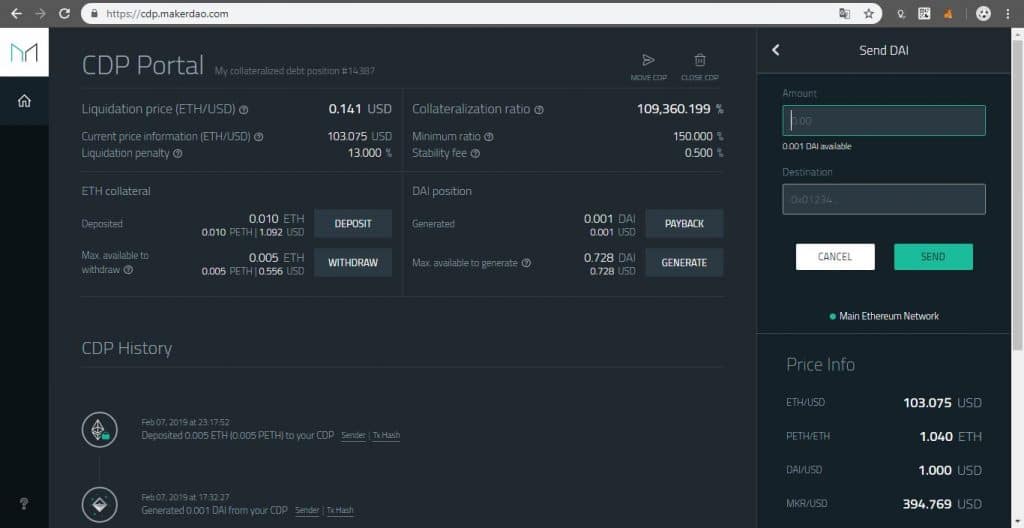Screen dimensions: 1024x528
Task: Show info for Collateralization ratio
Action: pyautogui.click(x=539, y=110)
